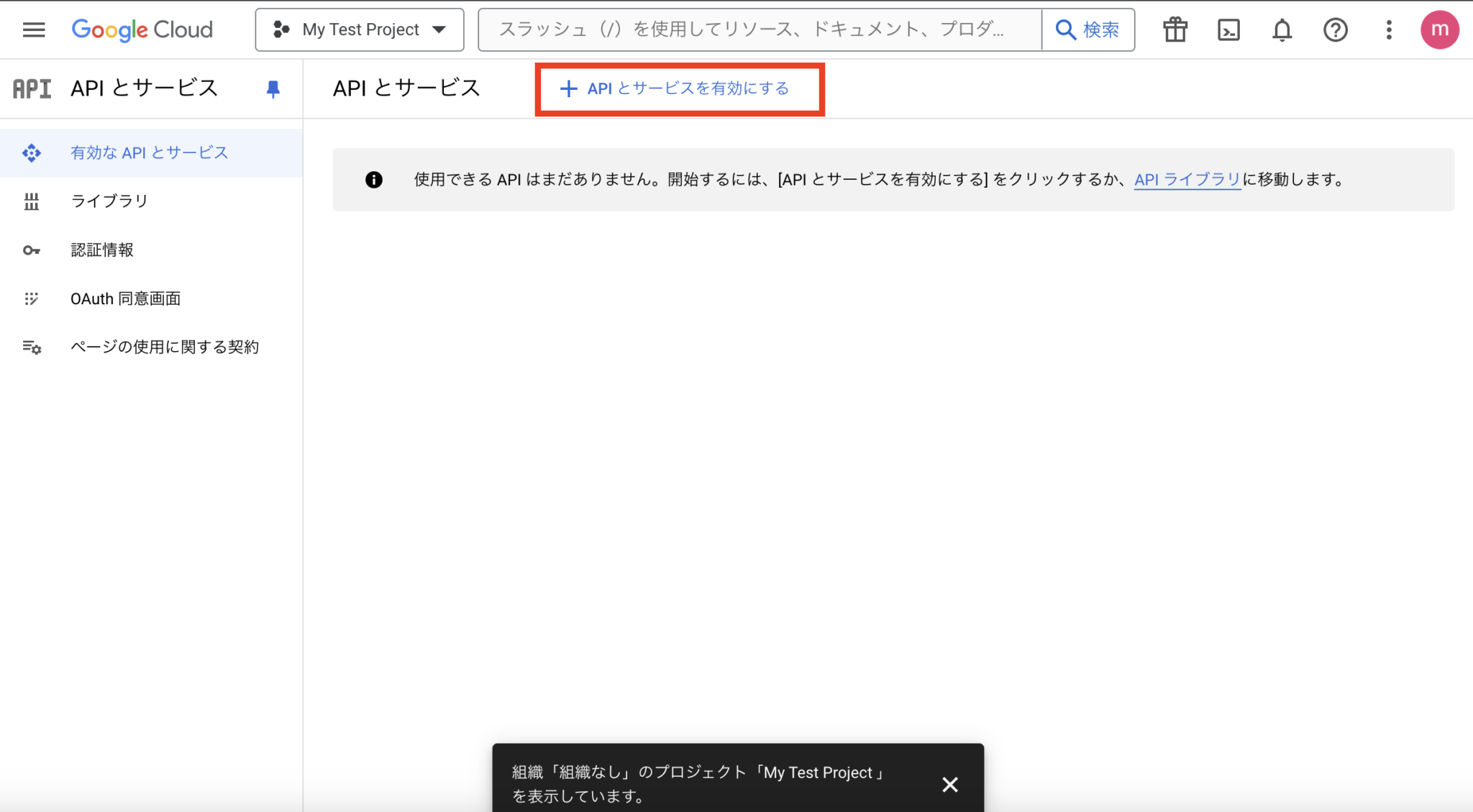The width and height of the screenshot is (1473, 812).
Task: Open the help question mark icon
Action: click(1335, 29)
